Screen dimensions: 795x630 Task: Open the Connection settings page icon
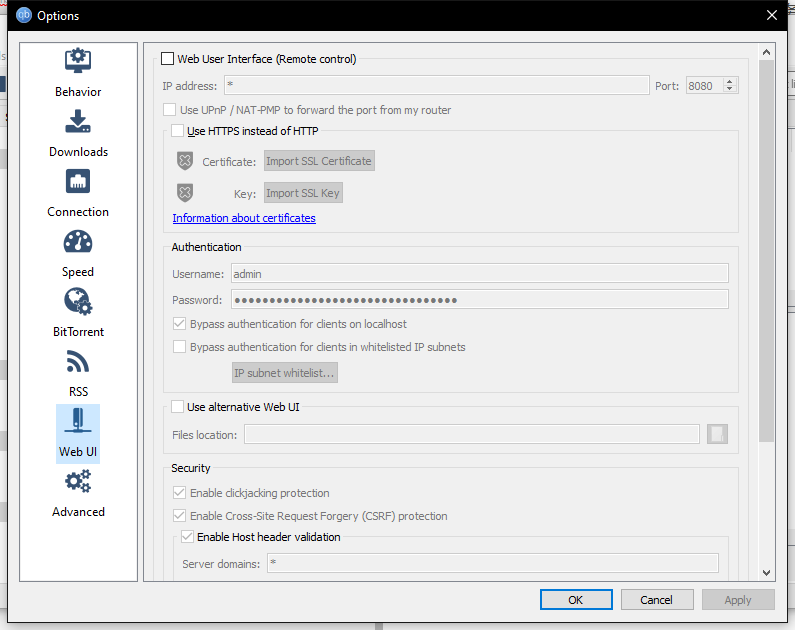point(78,181)
